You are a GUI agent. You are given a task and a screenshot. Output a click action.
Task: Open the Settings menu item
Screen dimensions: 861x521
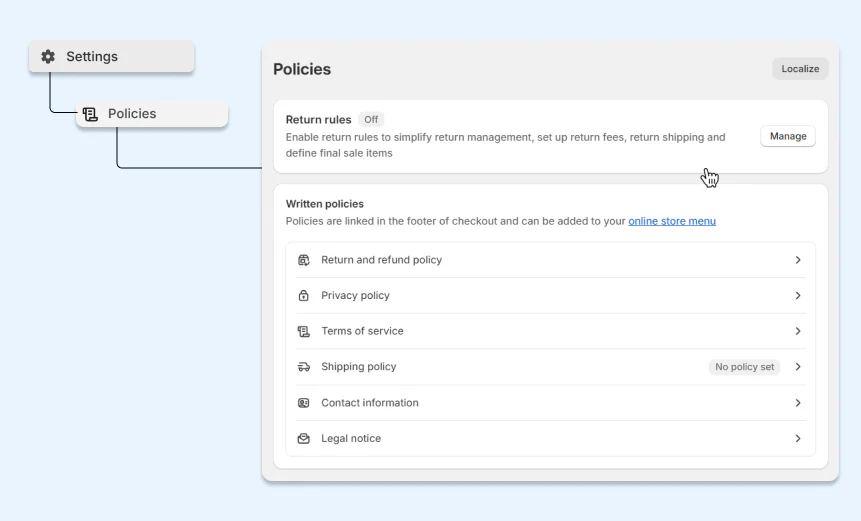tap(111, 57)
